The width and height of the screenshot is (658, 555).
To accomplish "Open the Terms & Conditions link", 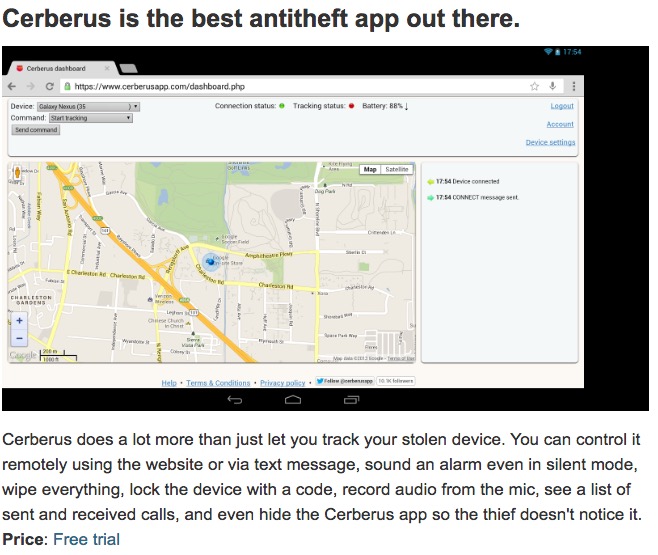I will point(218,383).
